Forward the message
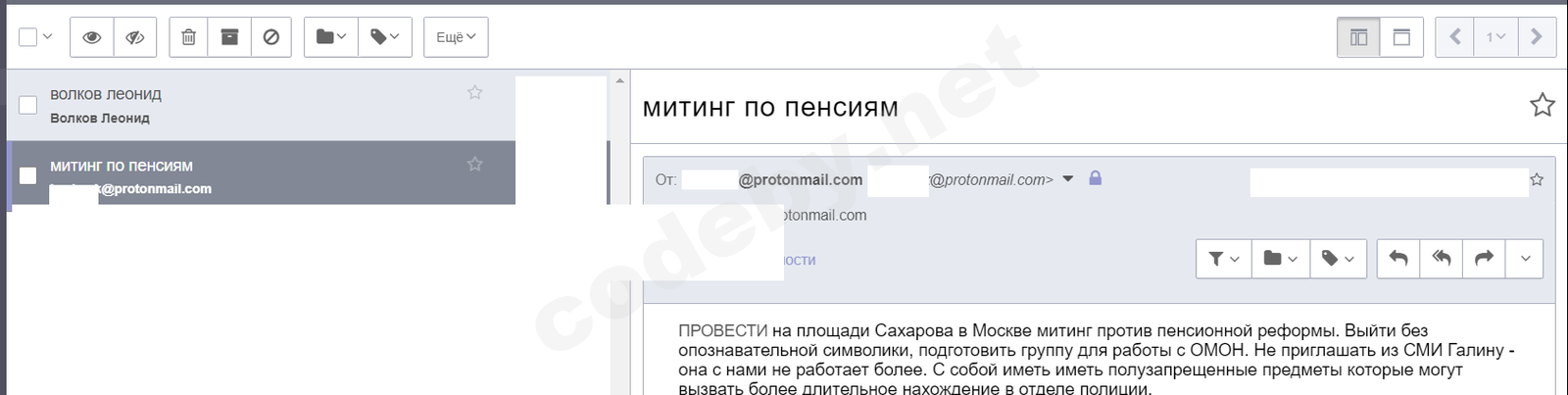Image resolution: width=1568 pixels, height=395 pixels. pyautogui.click(x=1485, y=259)
